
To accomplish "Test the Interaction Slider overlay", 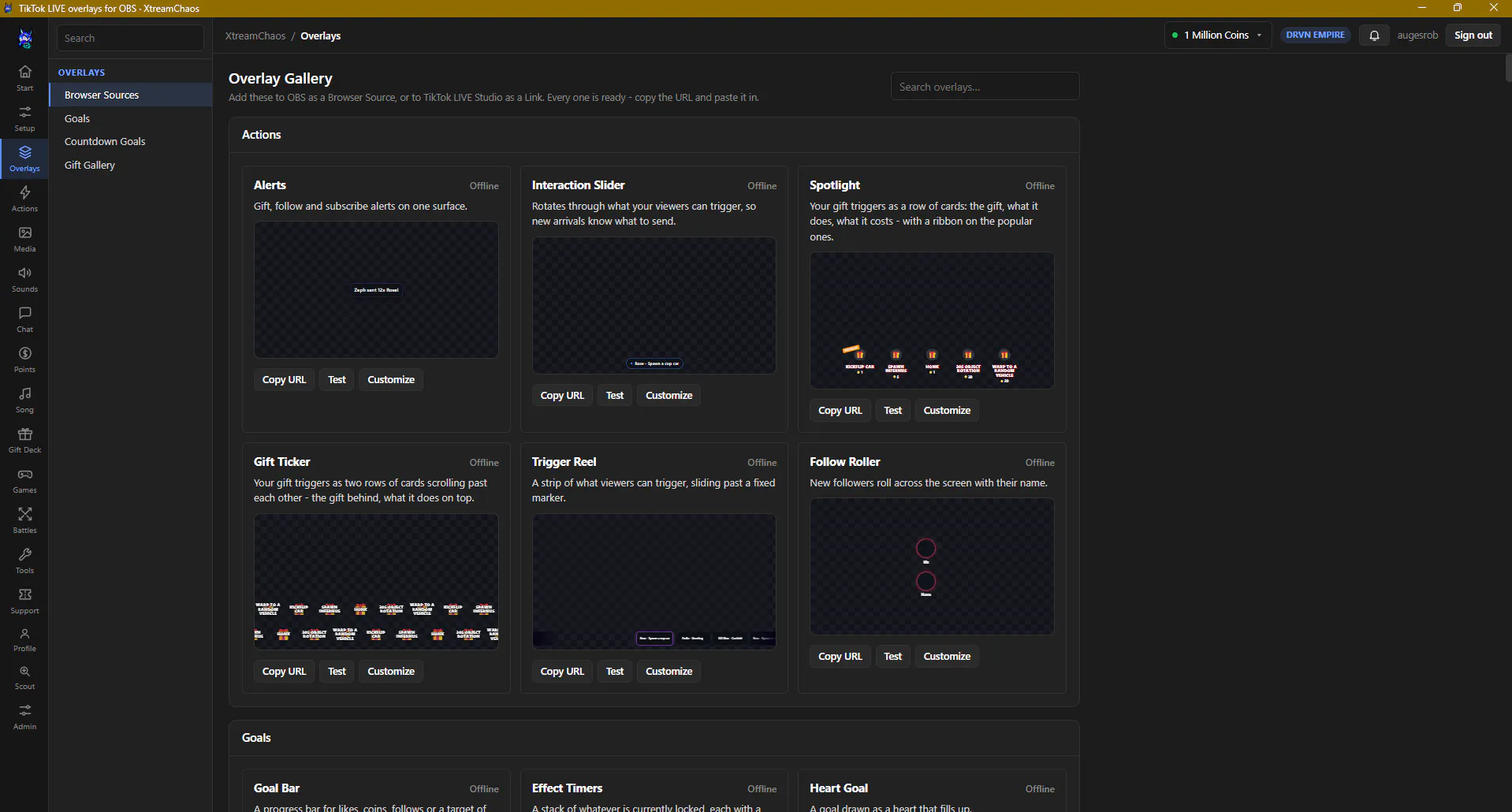I will click(x=615, y=396).
